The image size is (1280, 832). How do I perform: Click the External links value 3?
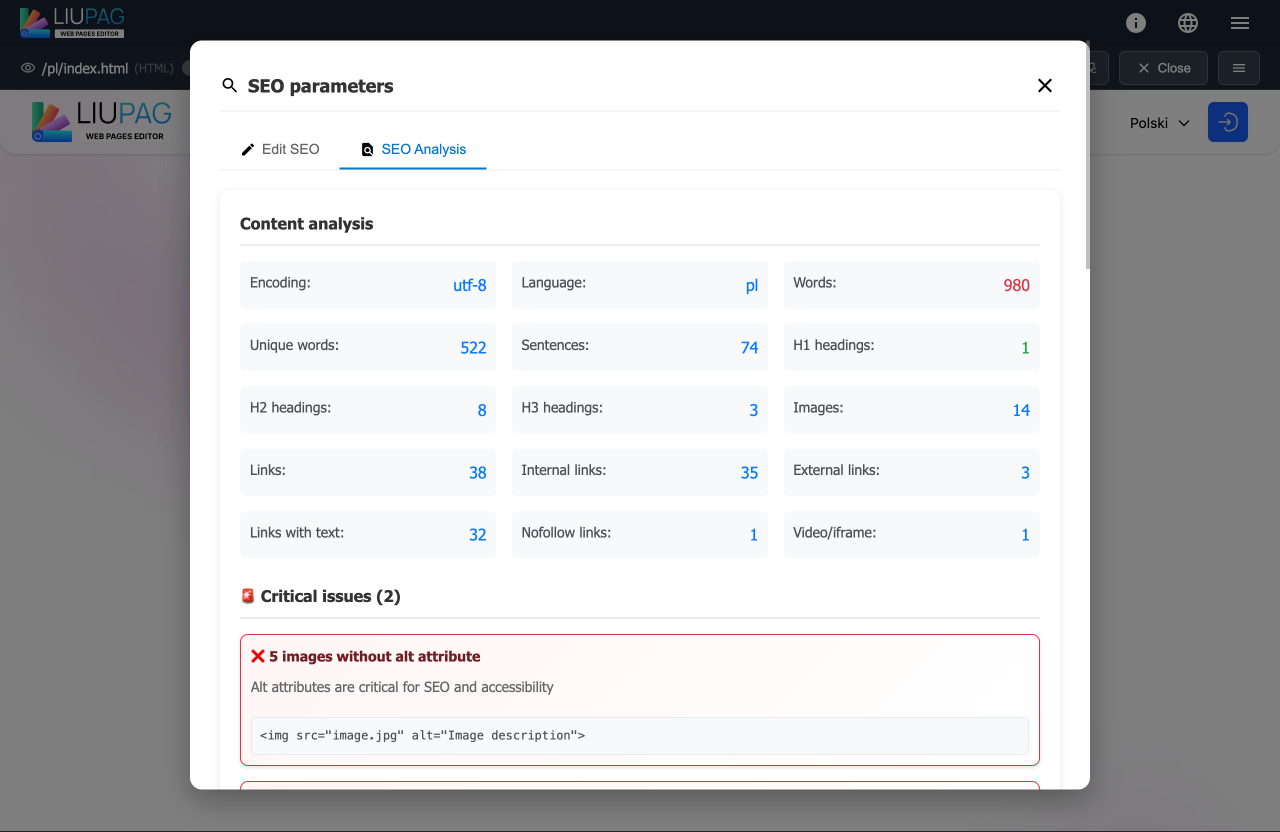pos(1025,472)
